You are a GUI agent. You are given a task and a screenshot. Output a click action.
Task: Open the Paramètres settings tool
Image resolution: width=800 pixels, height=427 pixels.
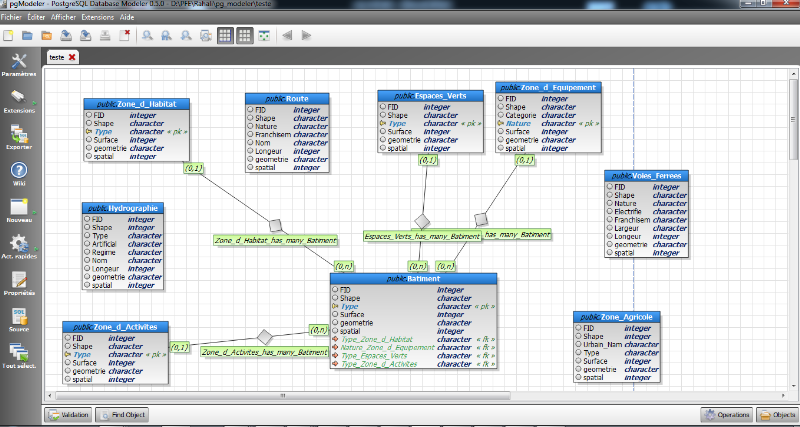pos(17,62)
